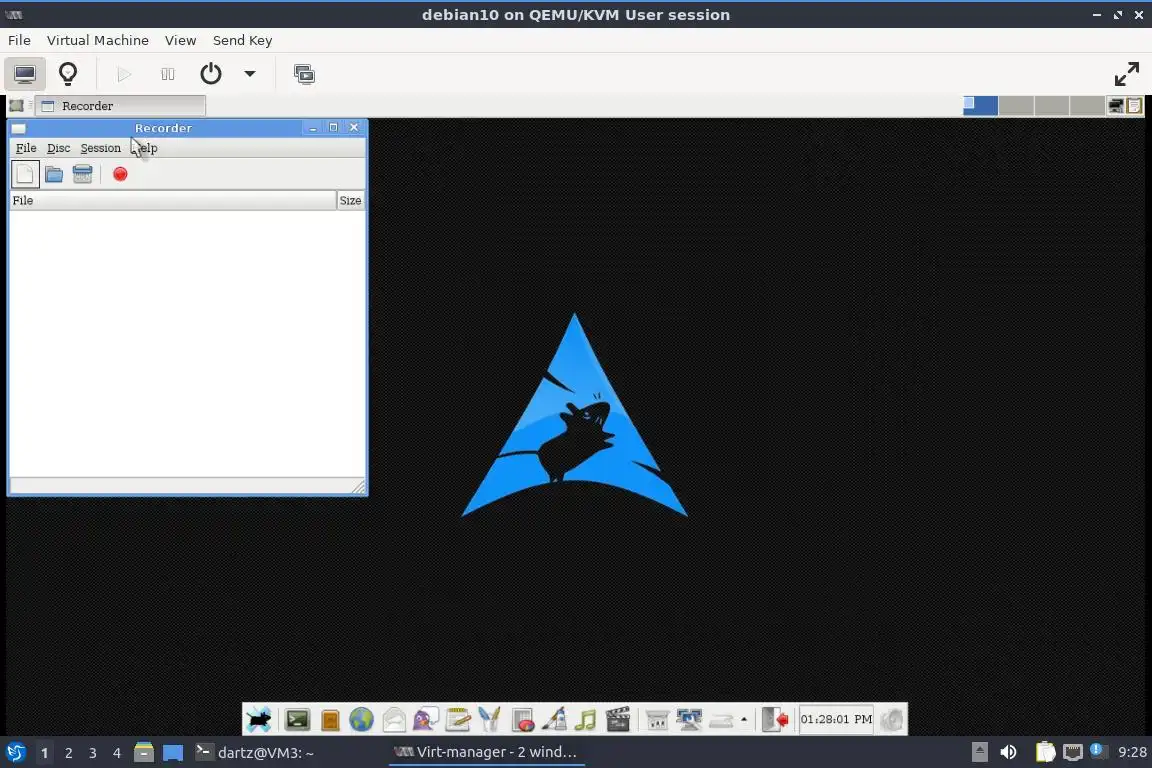Viewport: 1152px width, 768px height.
Task: Switch to fourth guest workspace in pager
Action: (x=1087, y=106)
